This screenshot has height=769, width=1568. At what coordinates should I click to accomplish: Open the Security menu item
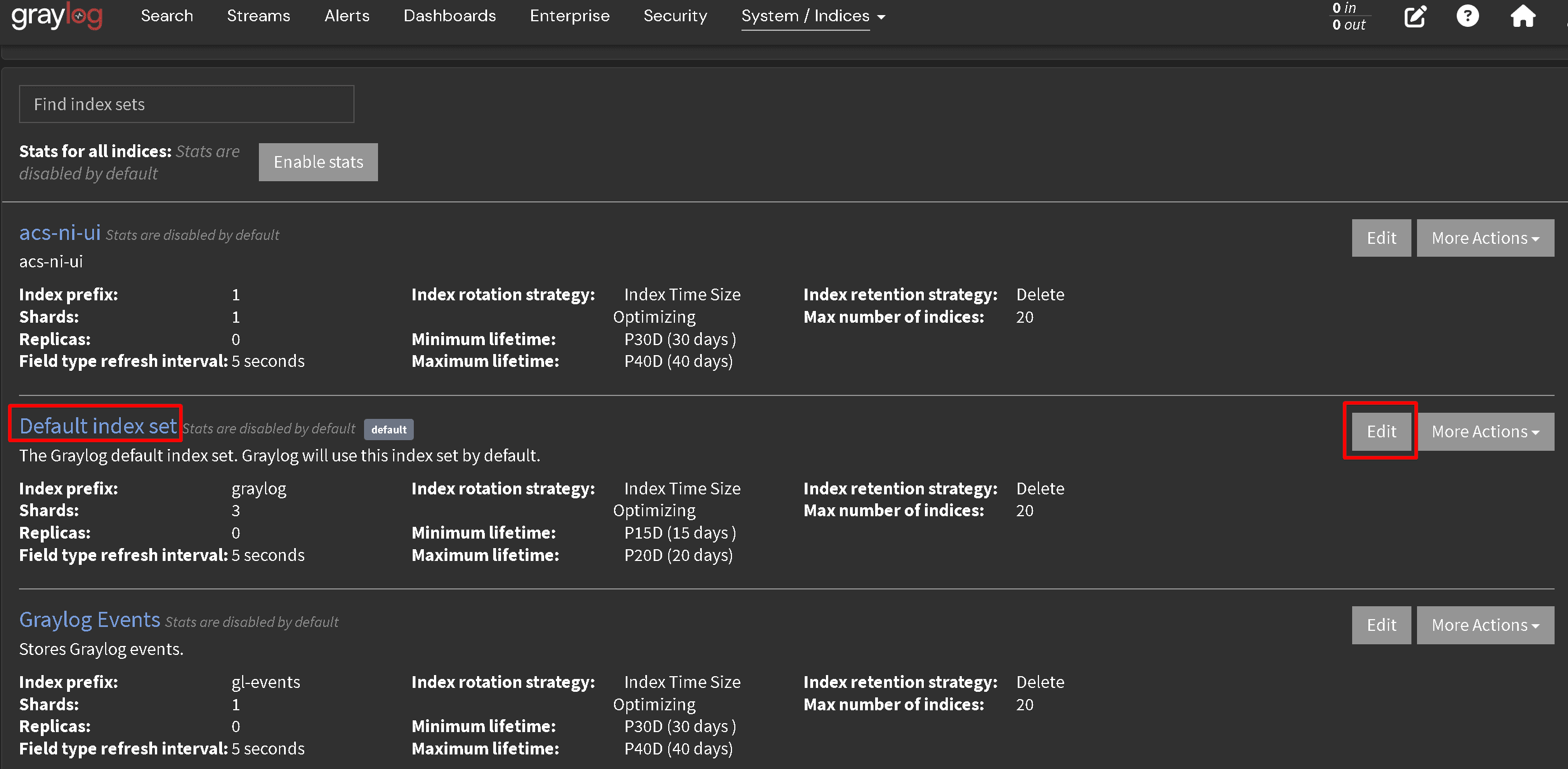[x=676, y=16]
